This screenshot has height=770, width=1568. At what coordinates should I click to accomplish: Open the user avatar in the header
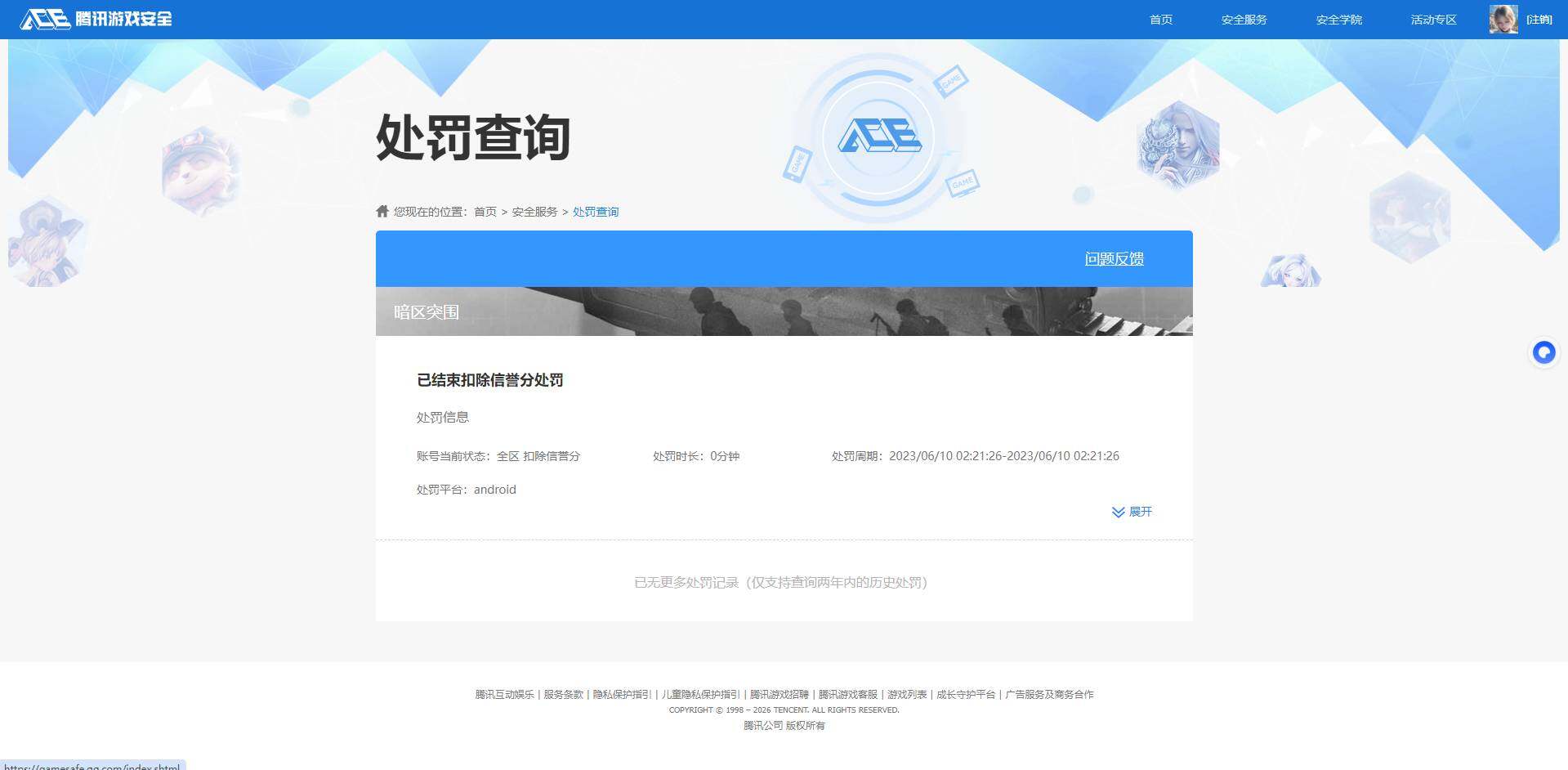point(1503,19)
